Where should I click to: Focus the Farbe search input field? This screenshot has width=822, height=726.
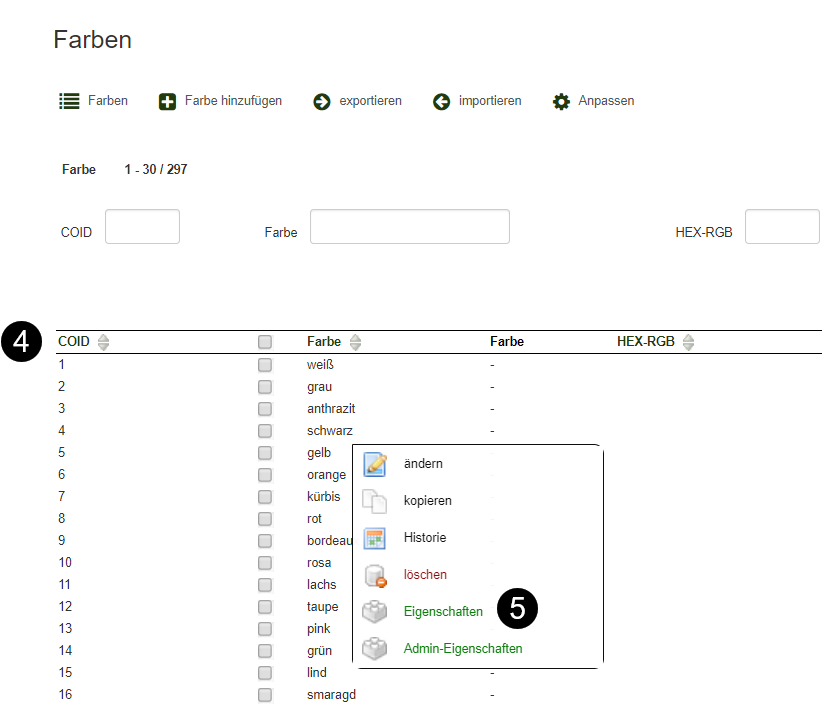point(409,227)
